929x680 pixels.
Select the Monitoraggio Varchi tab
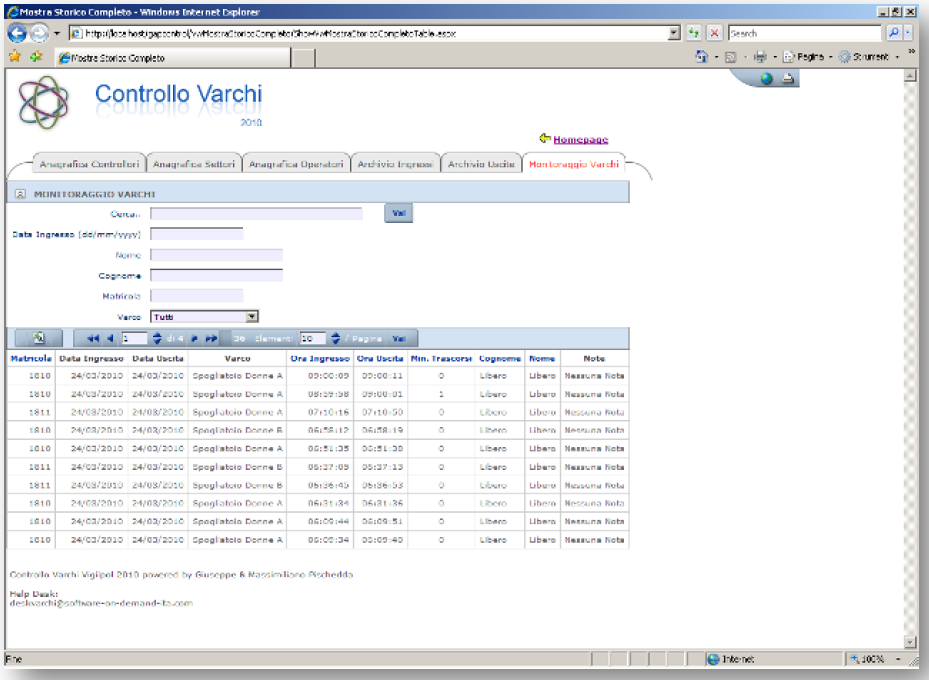point(574,164)
